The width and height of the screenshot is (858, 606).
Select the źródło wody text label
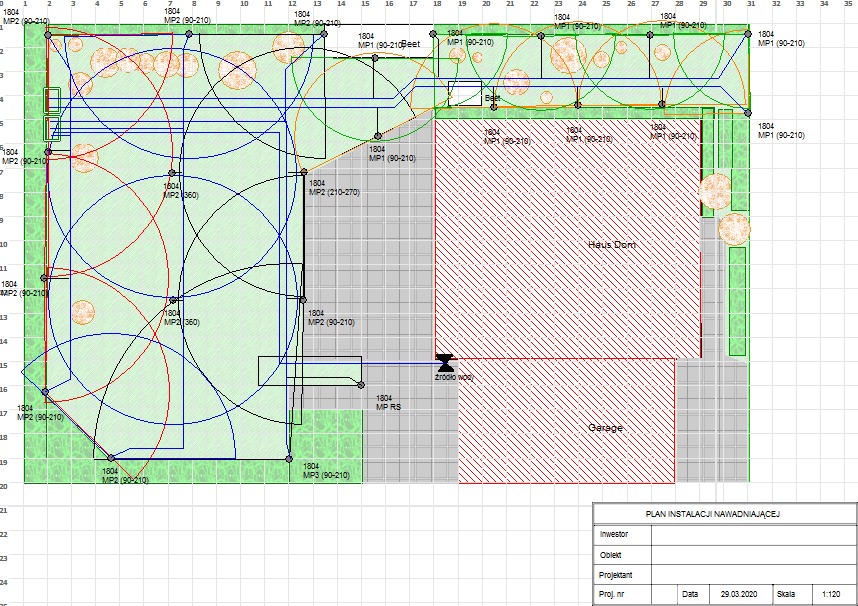click(x=453, y=378)
